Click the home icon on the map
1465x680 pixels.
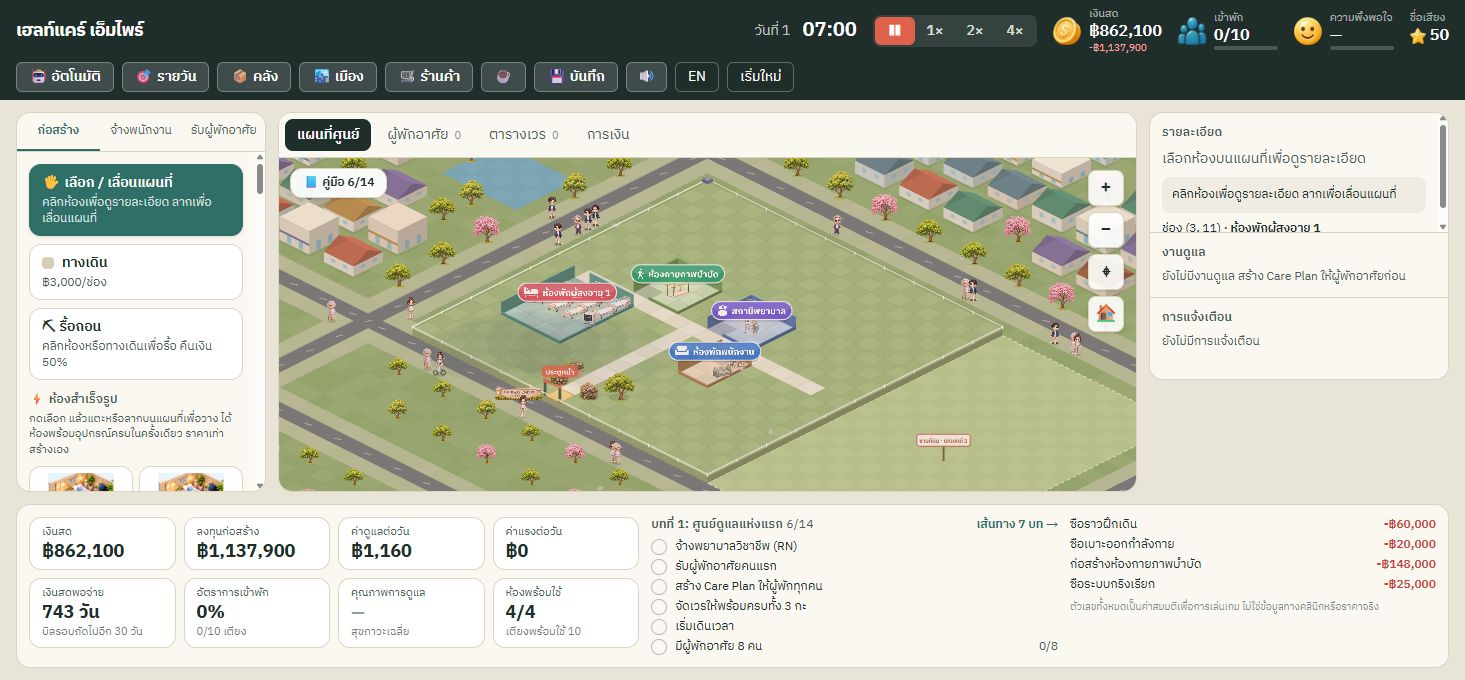coord(1105,313)
